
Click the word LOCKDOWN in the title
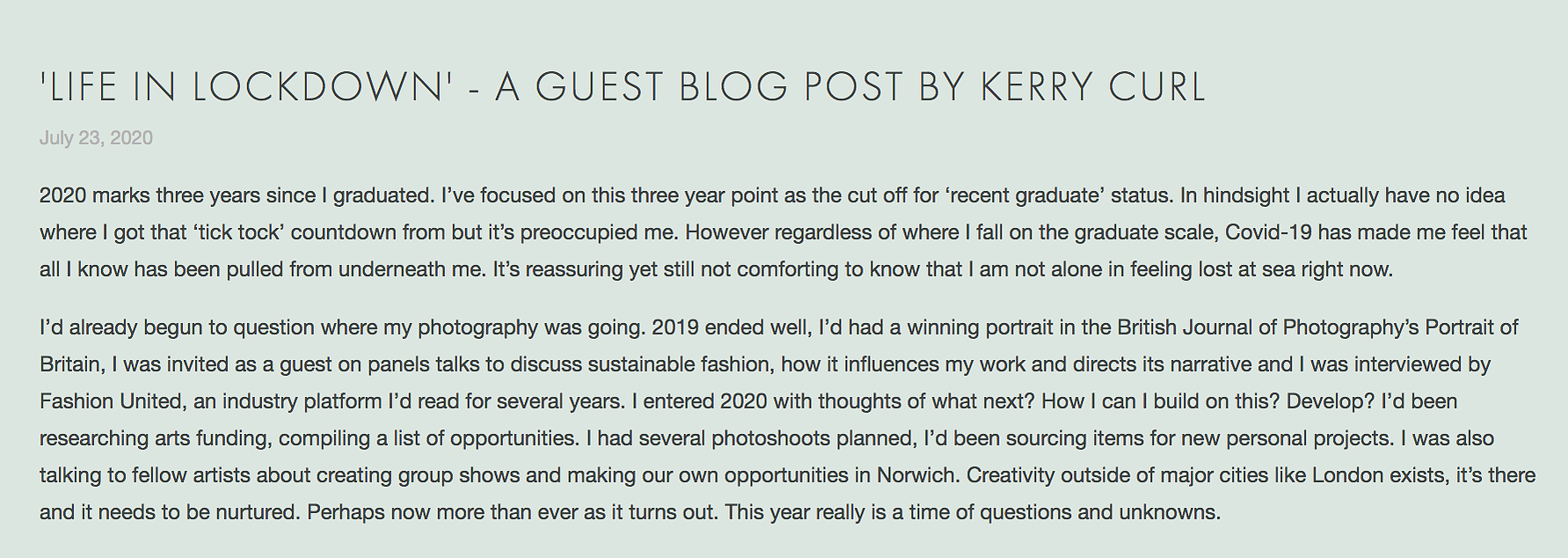[x=321, y=87]
